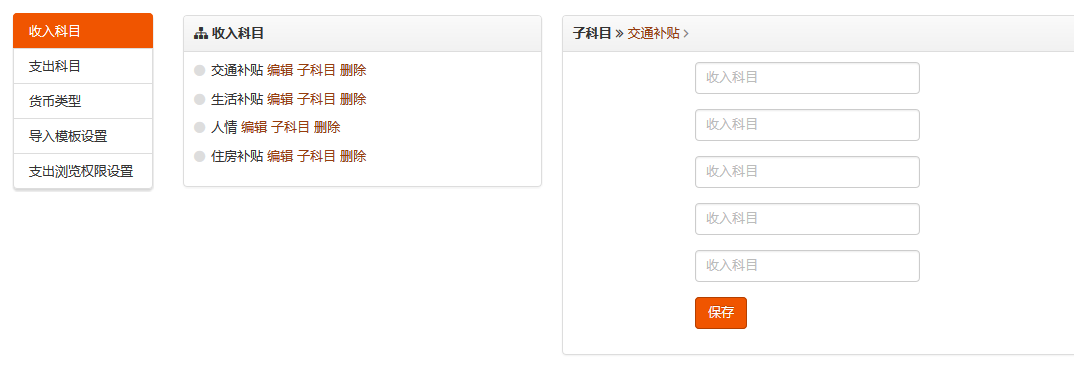
Task: Click the double chevron after 子科目
Action: coord(619,34)
